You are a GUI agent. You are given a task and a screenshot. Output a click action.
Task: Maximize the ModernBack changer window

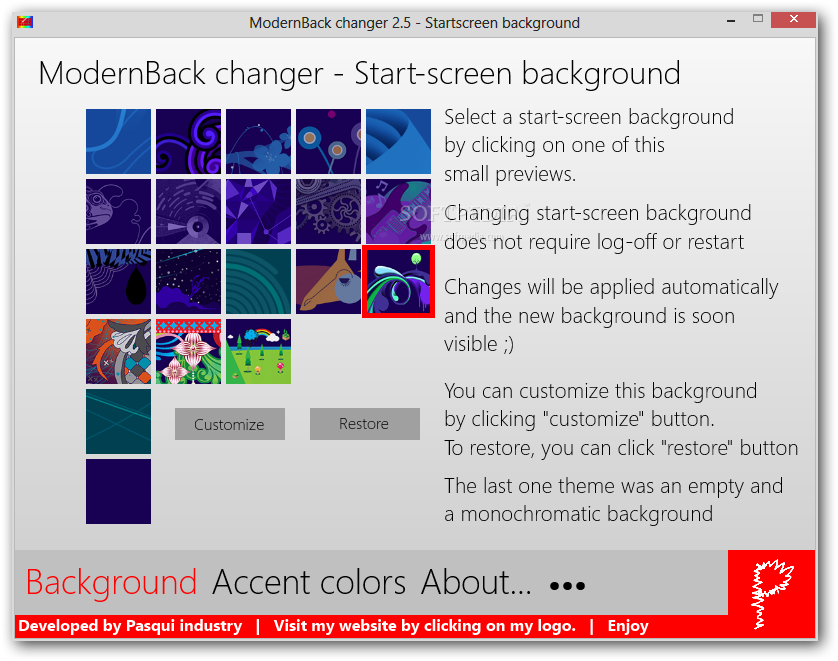pos(757,19)
